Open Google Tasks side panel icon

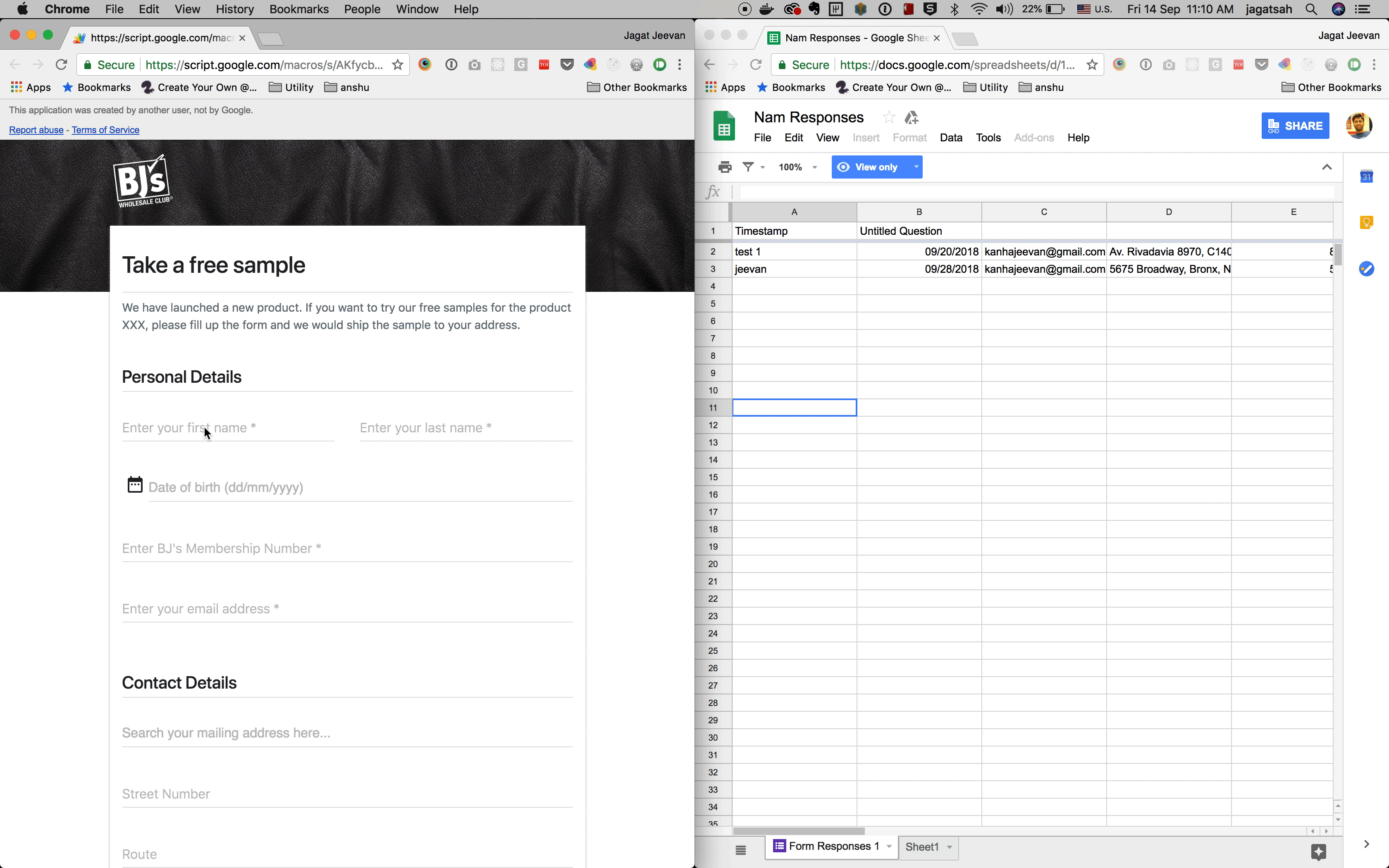click(x=1367, y=268)
